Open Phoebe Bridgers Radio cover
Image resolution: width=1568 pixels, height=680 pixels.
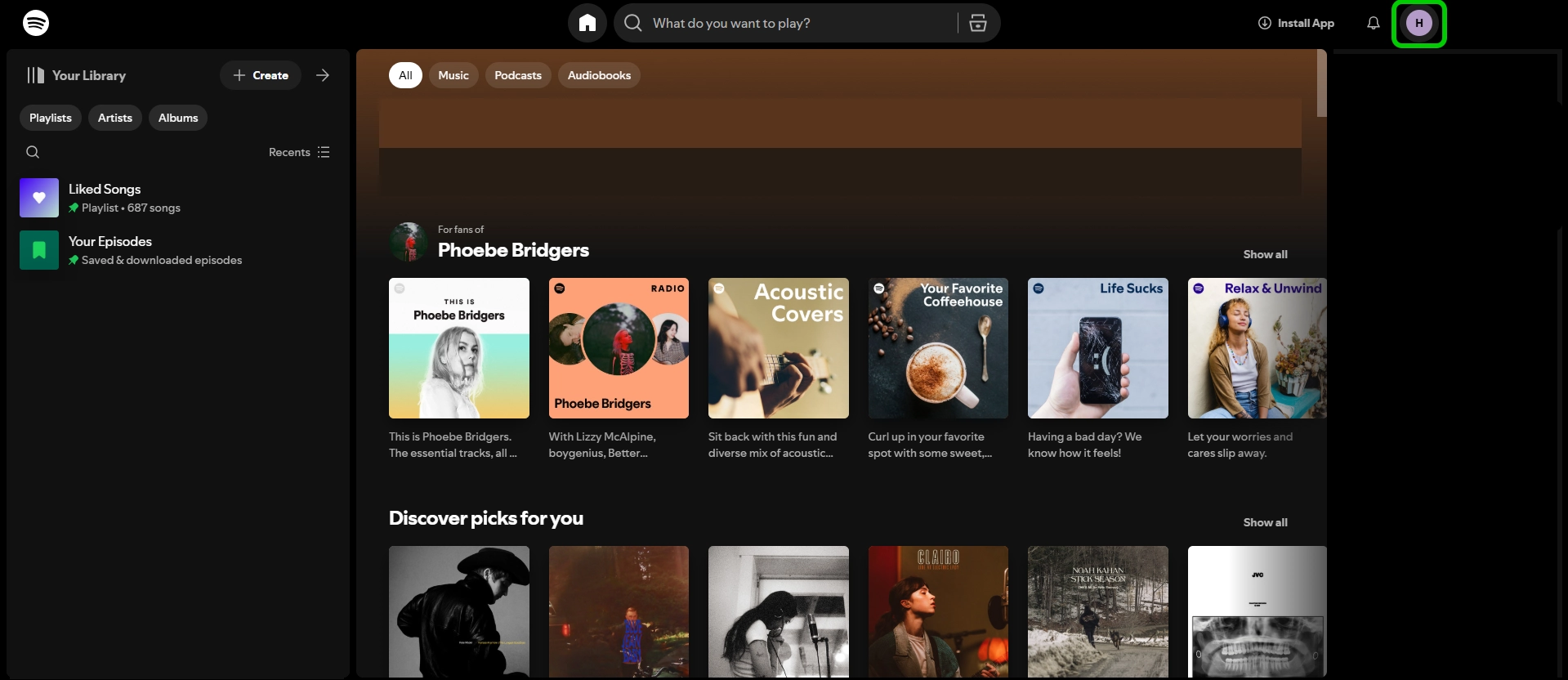click(x=619, y=348)
